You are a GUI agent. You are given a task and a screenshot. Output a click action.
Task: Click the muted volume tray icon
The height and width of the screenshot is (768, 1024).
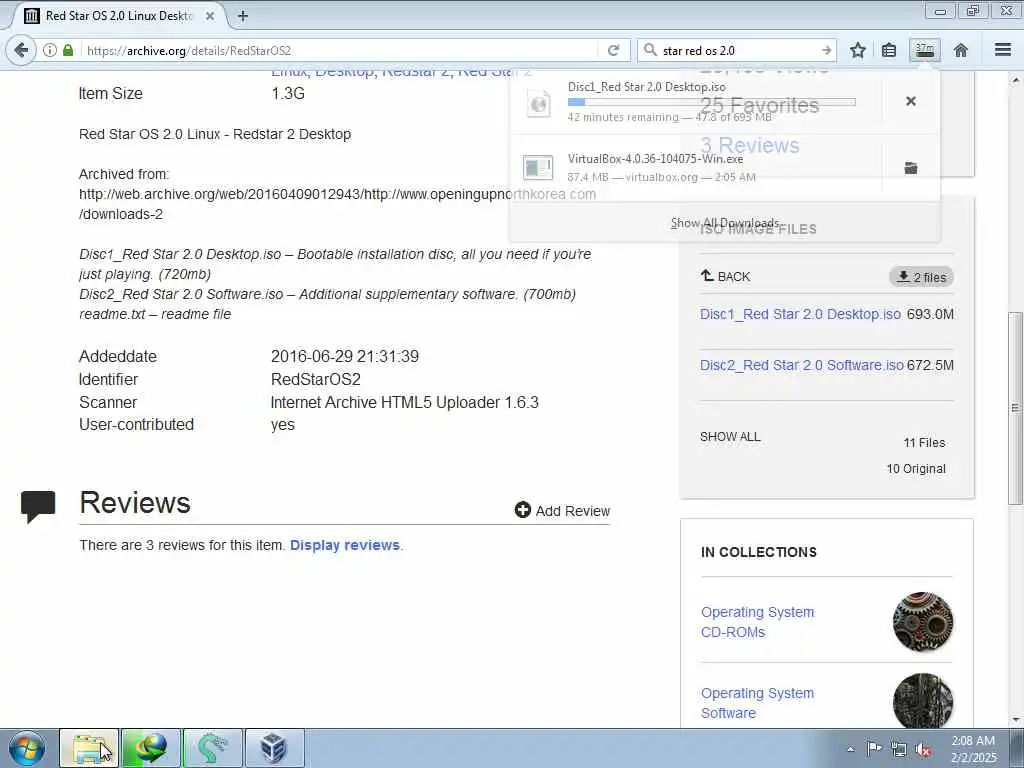tap(923, 749)
